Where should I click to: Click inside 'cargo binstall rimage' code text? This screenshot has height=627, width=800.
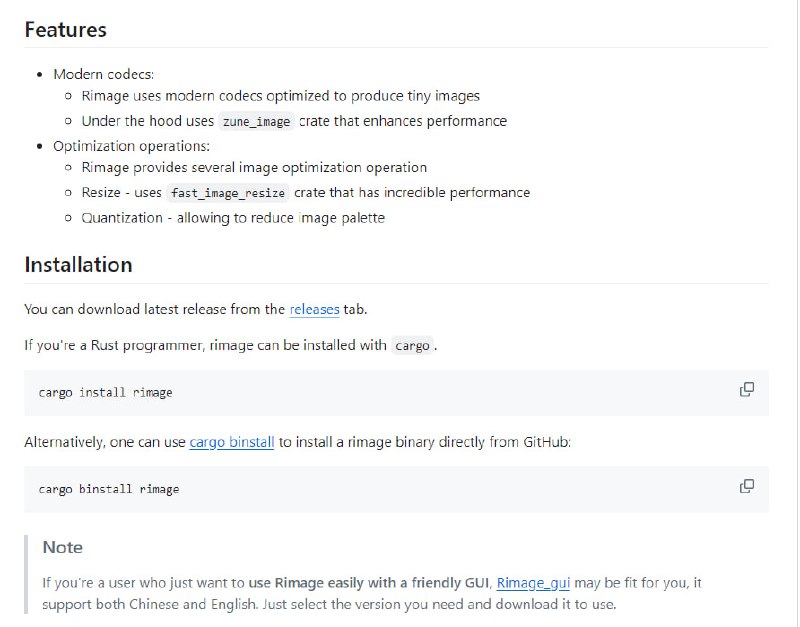(x=108, y=489)
